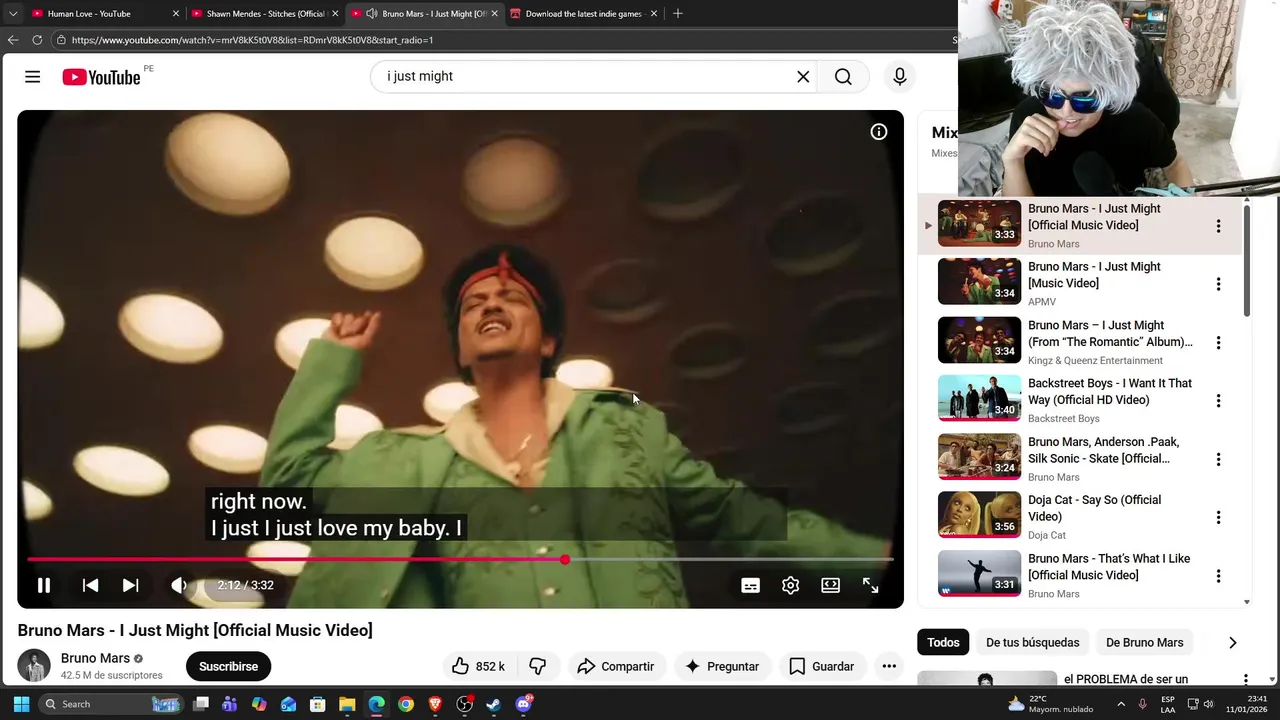This screenshot has height=720, width=1280.
Task: Mute the video volume
Action: (x=179, y=585)
